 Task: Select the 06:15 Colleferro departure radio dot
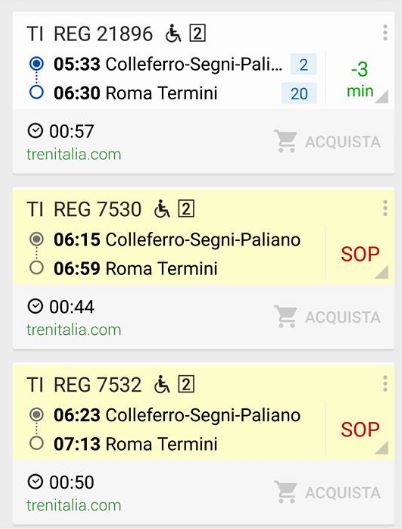pos(36,239)
